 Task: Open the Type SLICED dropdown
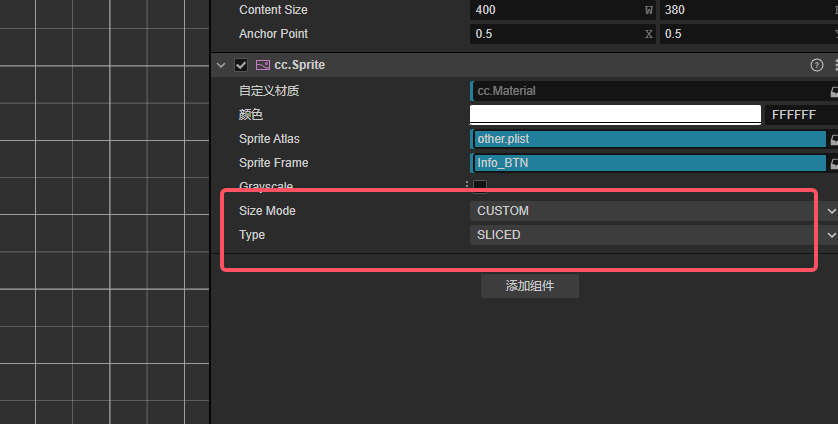(x=652, y=235)
